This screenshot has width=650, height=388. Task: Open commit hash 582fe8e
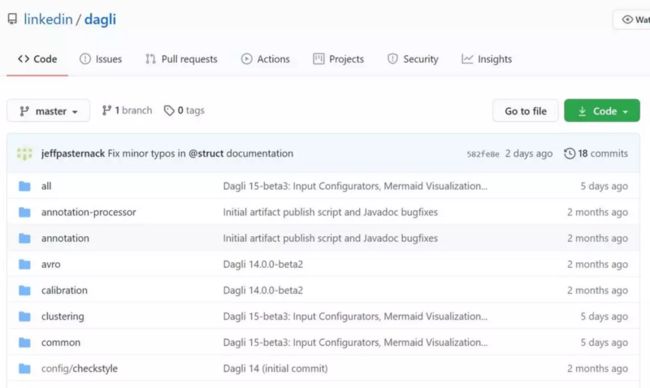pyautogui.click(x=483, y=154)
